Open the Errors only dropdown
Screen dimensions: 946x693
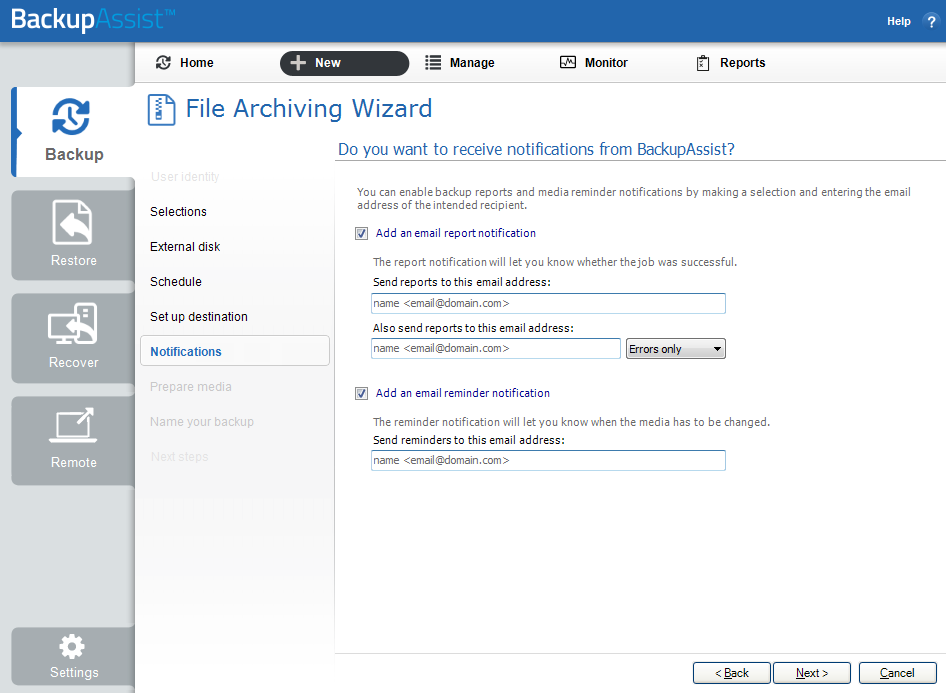pos(676,349)
